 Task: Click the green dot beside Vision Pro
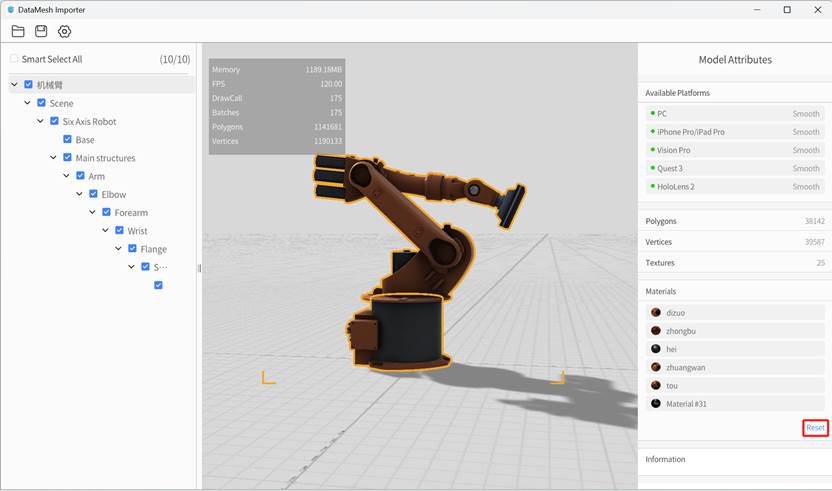(652, 150)
